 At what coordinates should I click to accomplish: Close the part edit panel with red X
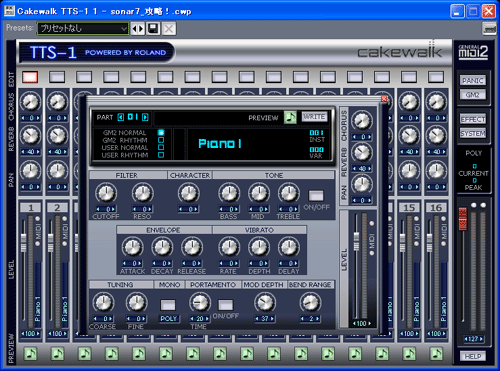tap(384, 99)
